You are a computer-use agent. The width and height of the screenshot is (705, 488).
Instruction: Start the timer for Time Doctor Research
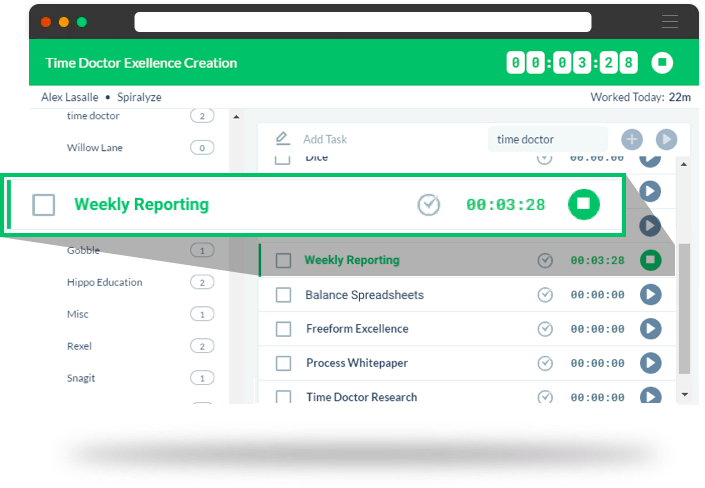point(651,396)
